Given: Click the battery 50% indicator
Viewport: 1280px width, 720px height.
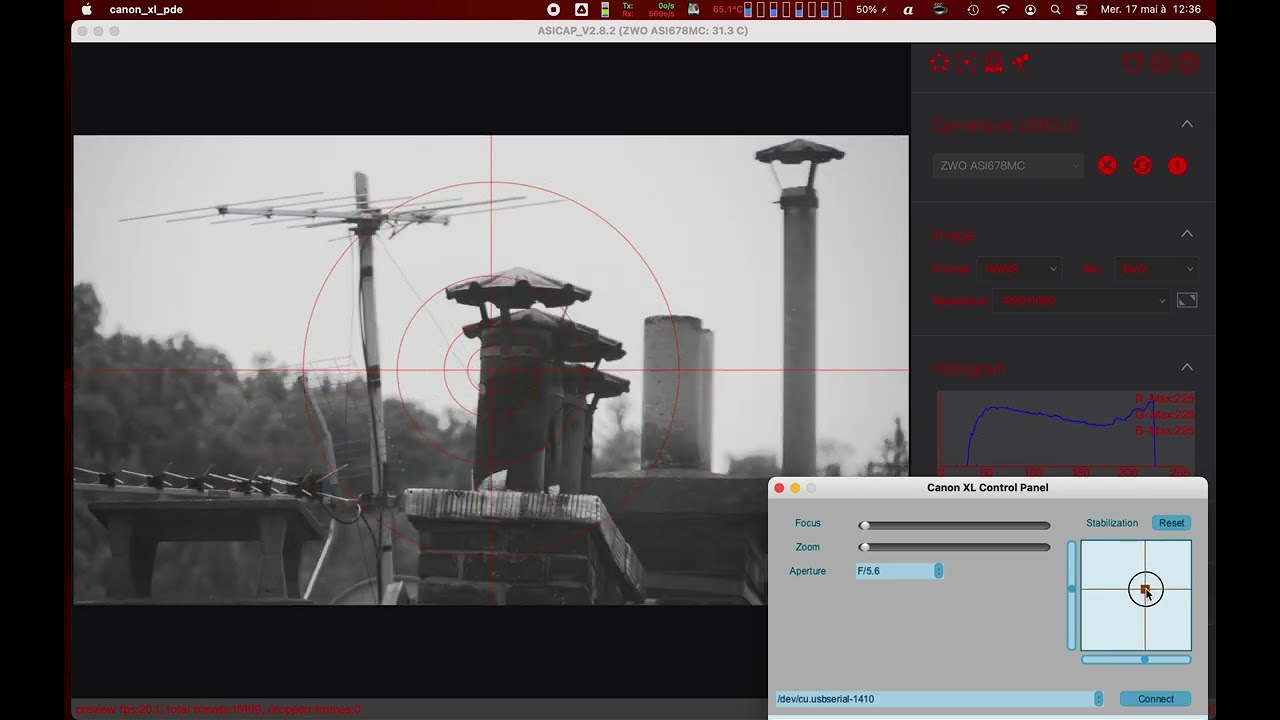Looking at the screenshot, I should 872,9.
